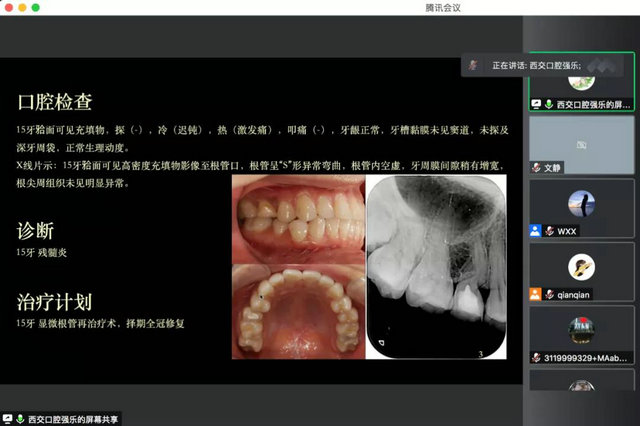This screenshot has width=640, height=426.
Task: Click the muted microphone icon next to qianqian
Action: [549, 294]
